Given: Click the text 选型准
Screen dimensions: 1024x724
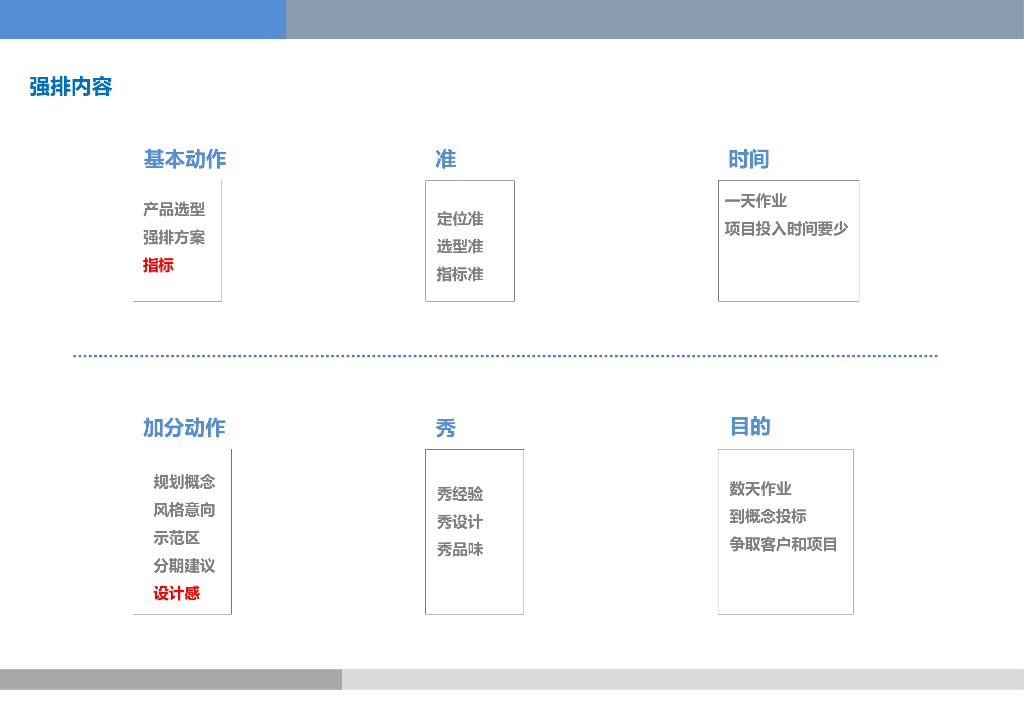Looking at the screenshot, I should pyautogui.click(x=460, y=247).
